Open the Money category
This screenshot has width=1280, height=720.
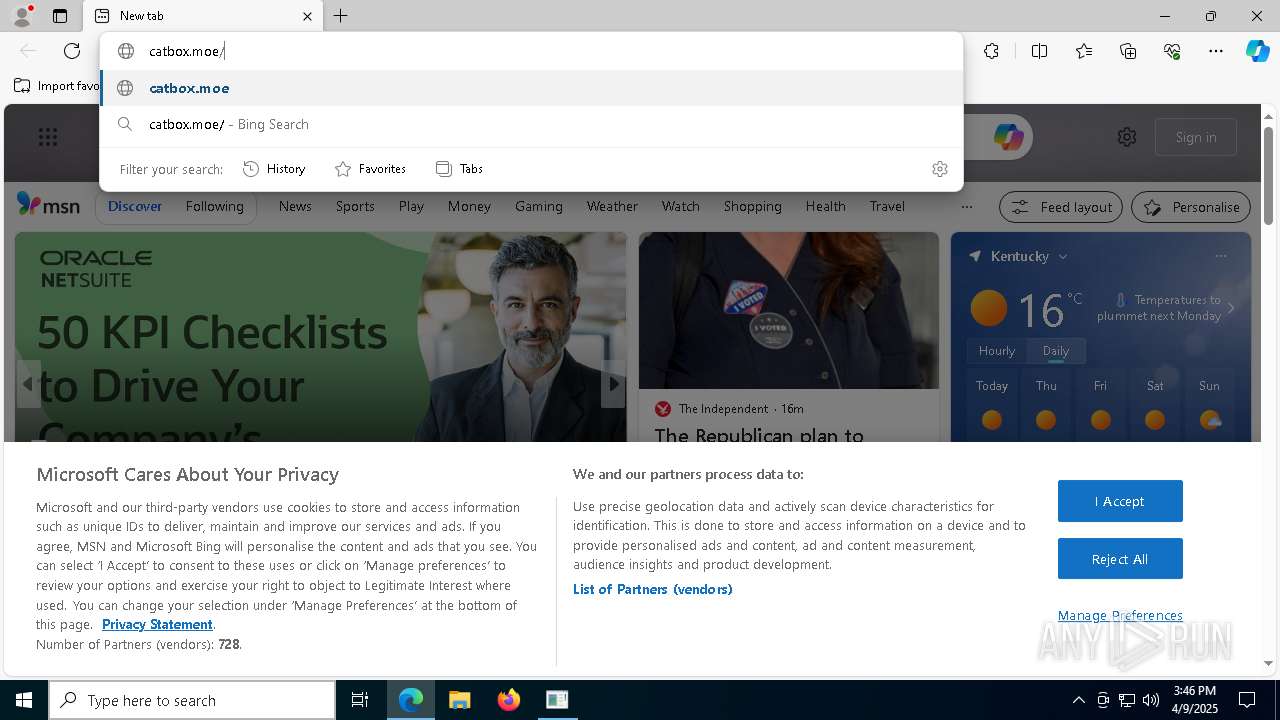click(x=469, y=206)
